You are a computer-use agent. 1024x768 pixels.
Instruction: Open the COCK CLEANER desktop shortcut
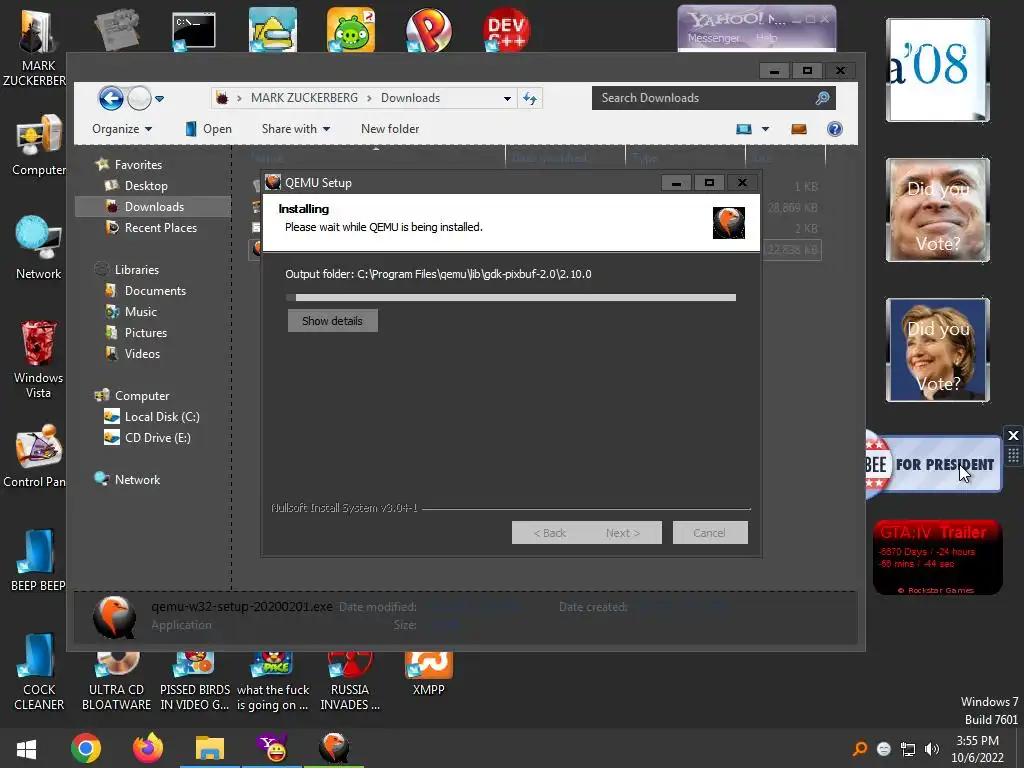[x=39, y=671]
